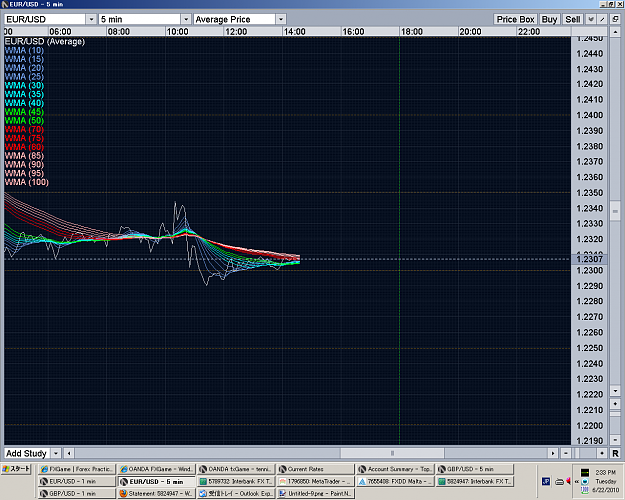
Task: Click the detach chart window icon
Action: (615, 19)
